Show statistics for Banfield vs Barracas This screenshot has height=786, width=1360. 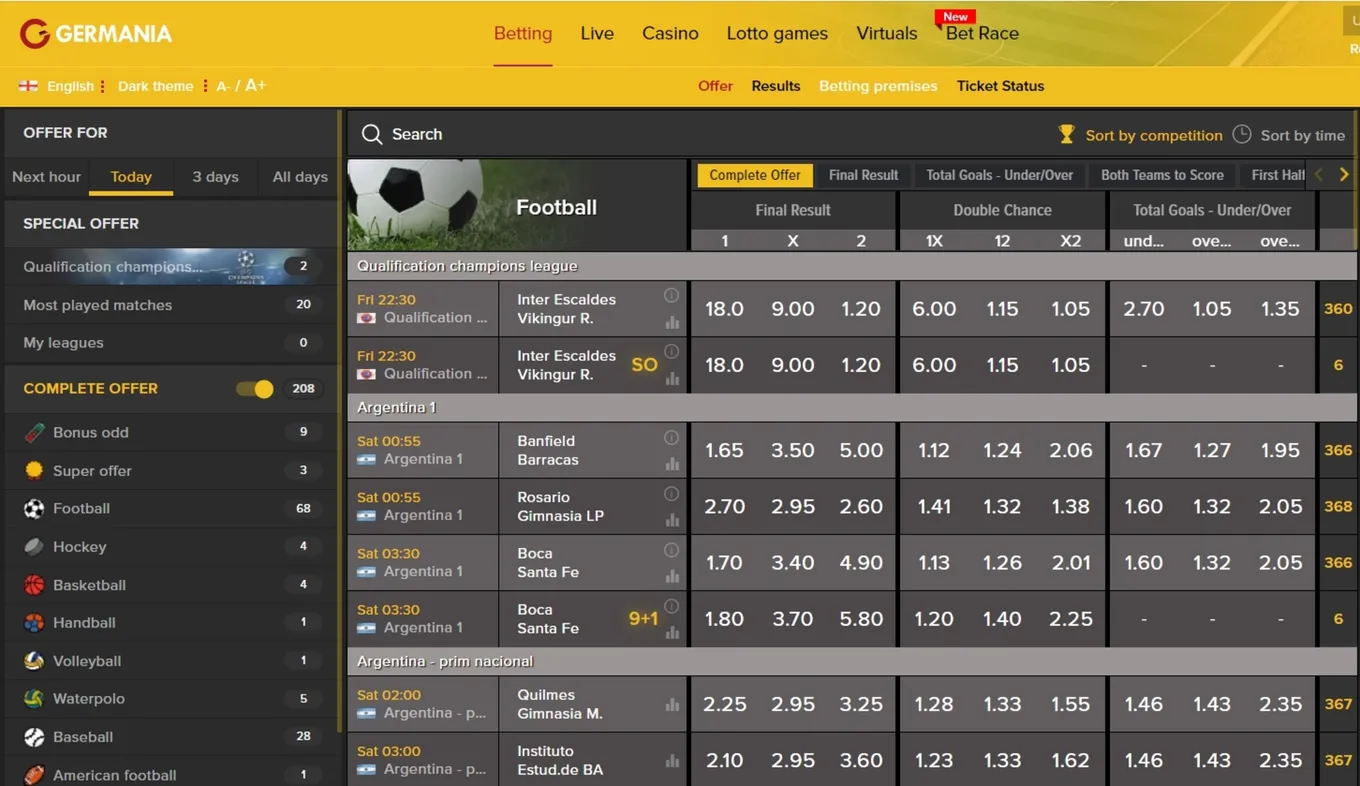[x=672, y=463]
